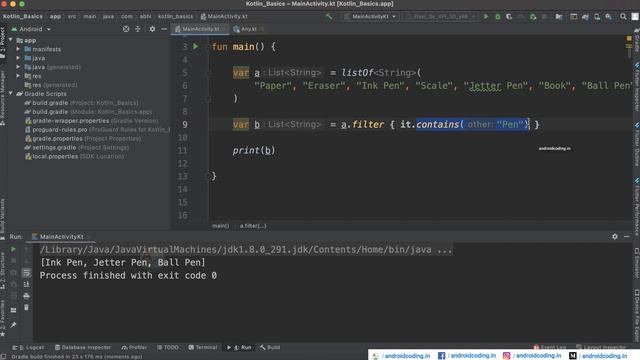Viewport: 640px width, 360px height.
Task: Open gradle-wrapper.properties in project tree
Action: (91, 121)
